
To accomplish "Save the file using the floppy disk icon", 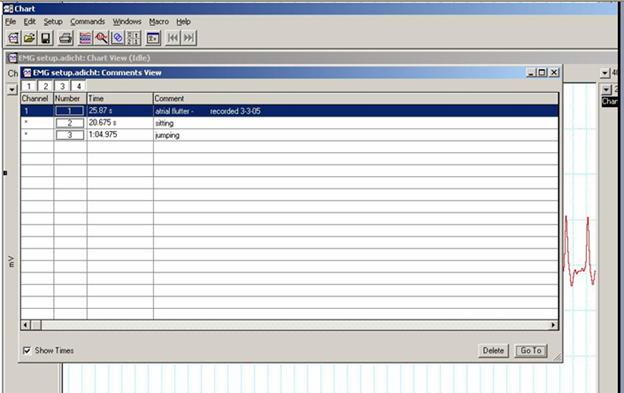I will click(x=45, y=38).
